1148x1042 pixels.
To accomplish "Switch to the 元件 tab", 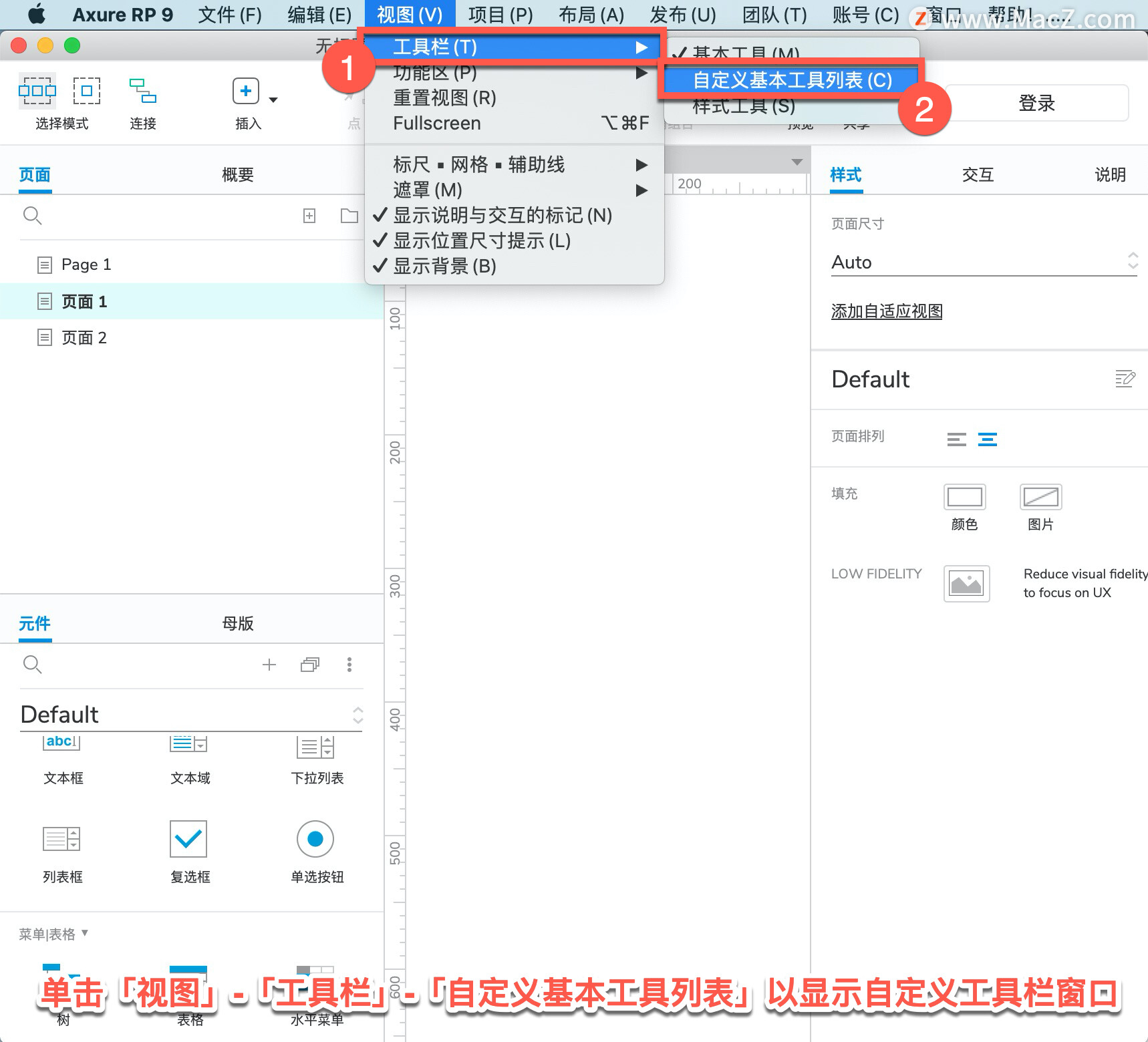I will 35,624.
